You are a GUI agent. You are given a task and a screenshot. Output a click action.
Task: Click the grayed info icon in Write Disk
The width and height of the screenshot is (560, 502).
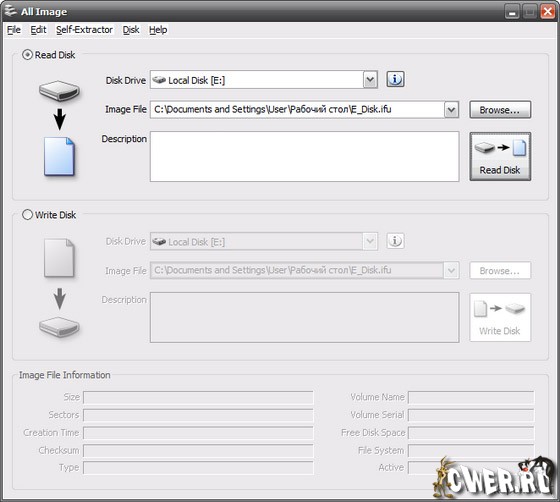395,241
